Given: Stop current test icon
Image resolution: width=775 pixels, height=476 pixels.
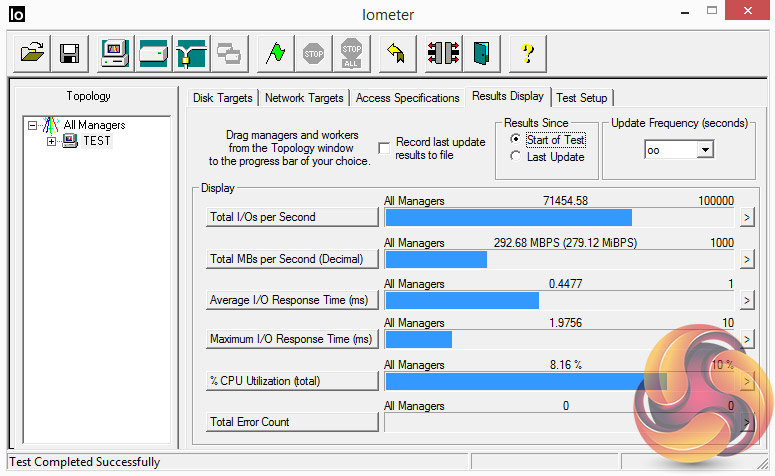Looking at the screenshot, I should tap(313, 53).
